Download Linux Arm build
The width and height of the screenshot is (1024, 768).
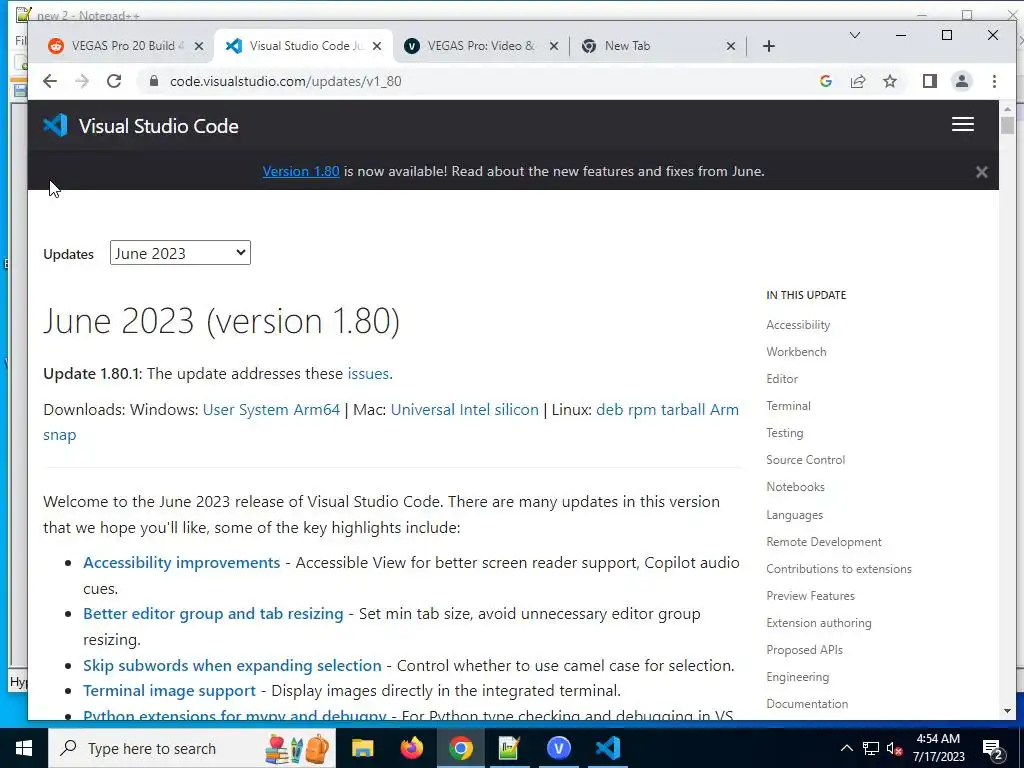pyautogui.click(x=724, y=409)
